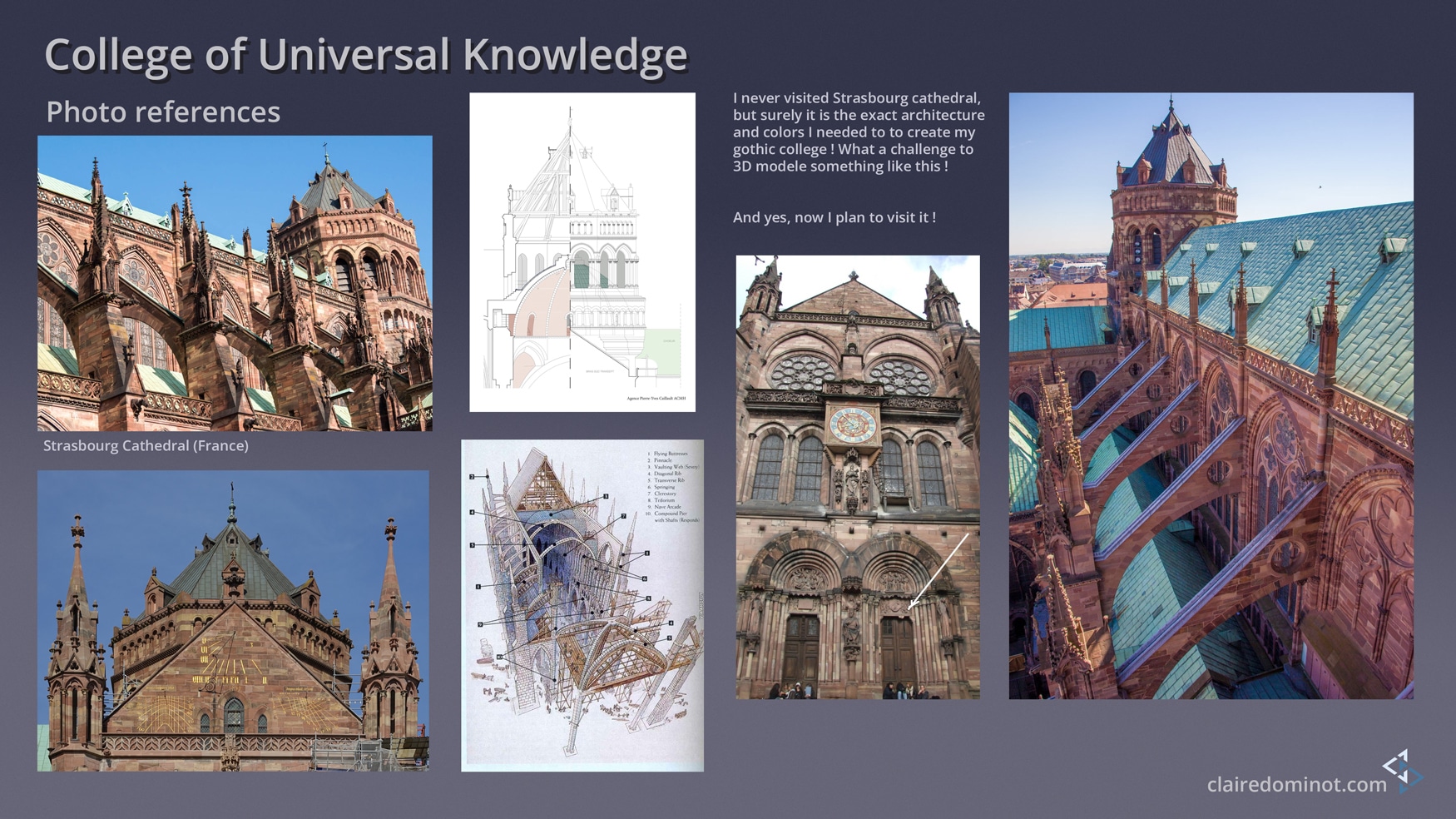Open the aerial green roof cathedral photo
Viewport: 1456px width, 819px height.
pyautogui.click(x=1211, y=396)
